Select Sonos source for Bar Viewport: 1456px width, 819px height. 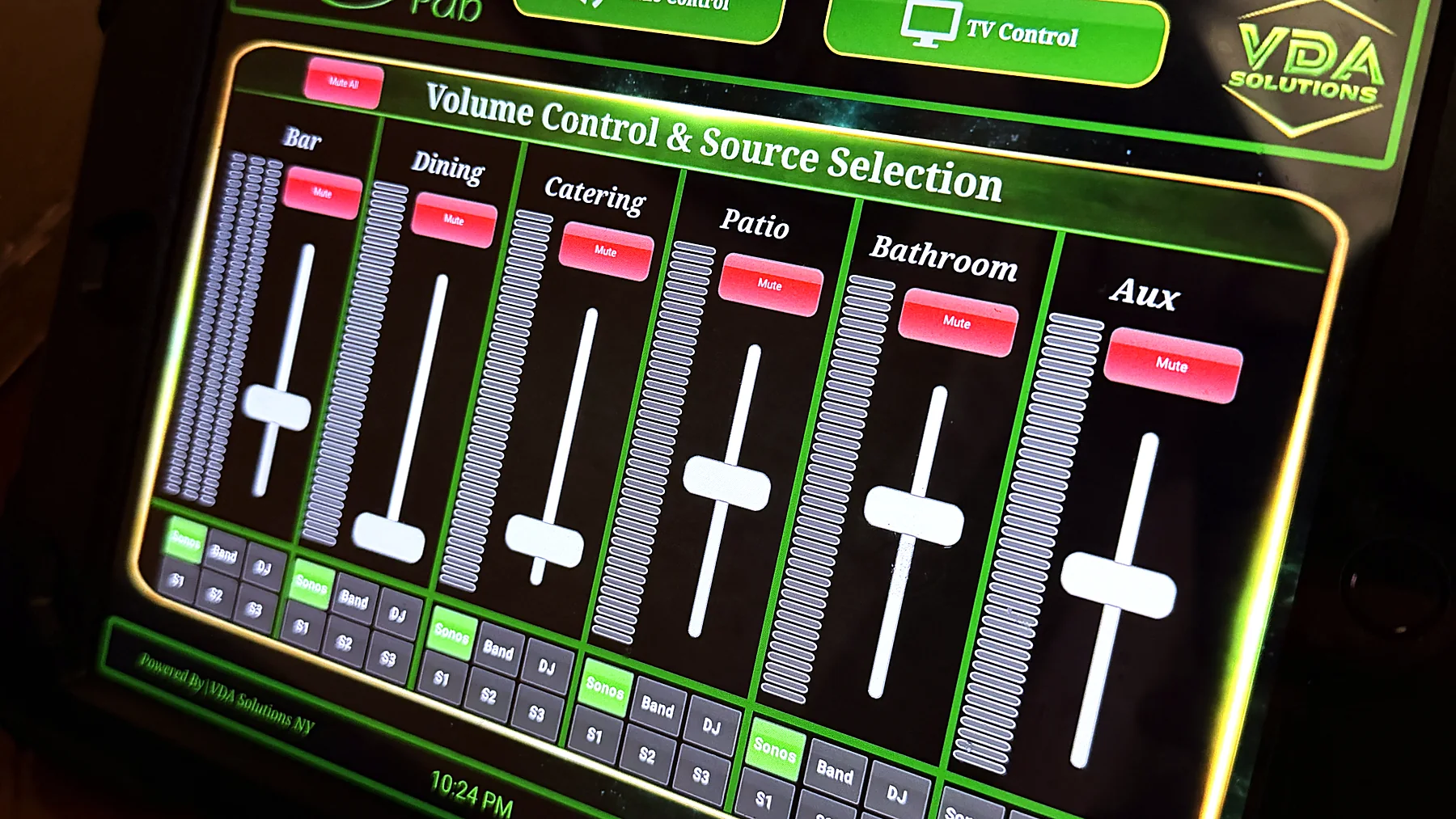click(186, 539)
